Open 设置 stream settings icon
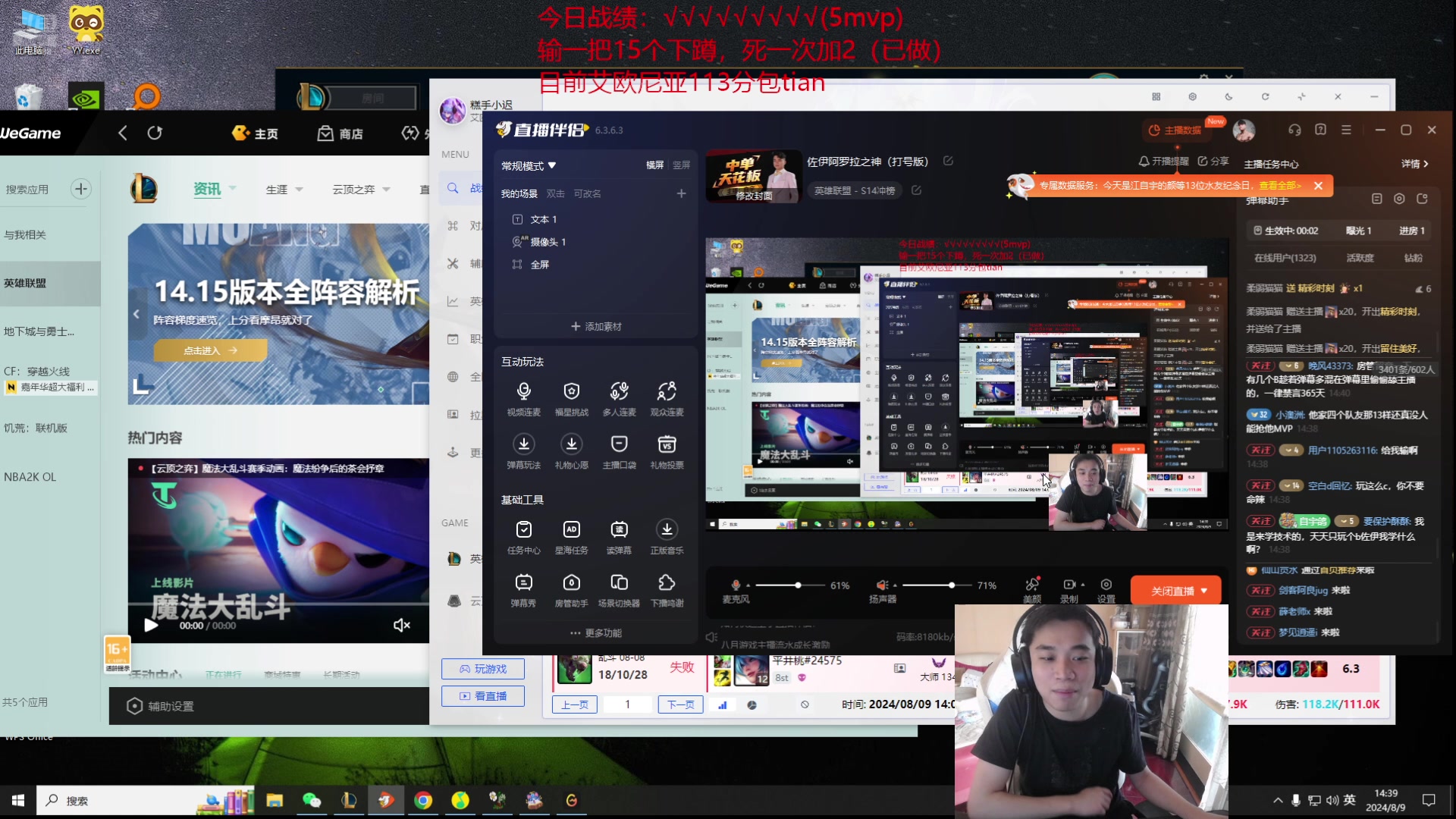 1106,585
